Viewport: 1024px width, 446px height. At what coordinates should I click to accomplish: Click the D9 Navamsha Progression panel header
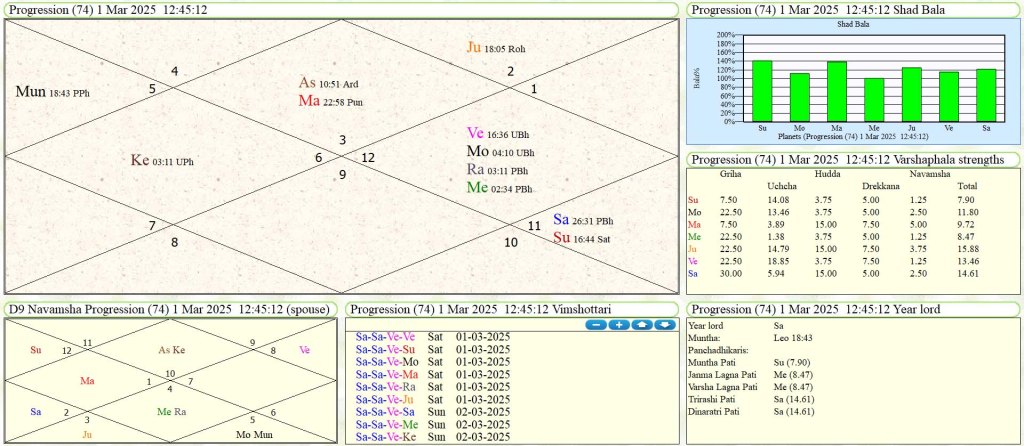pos(167,309)
